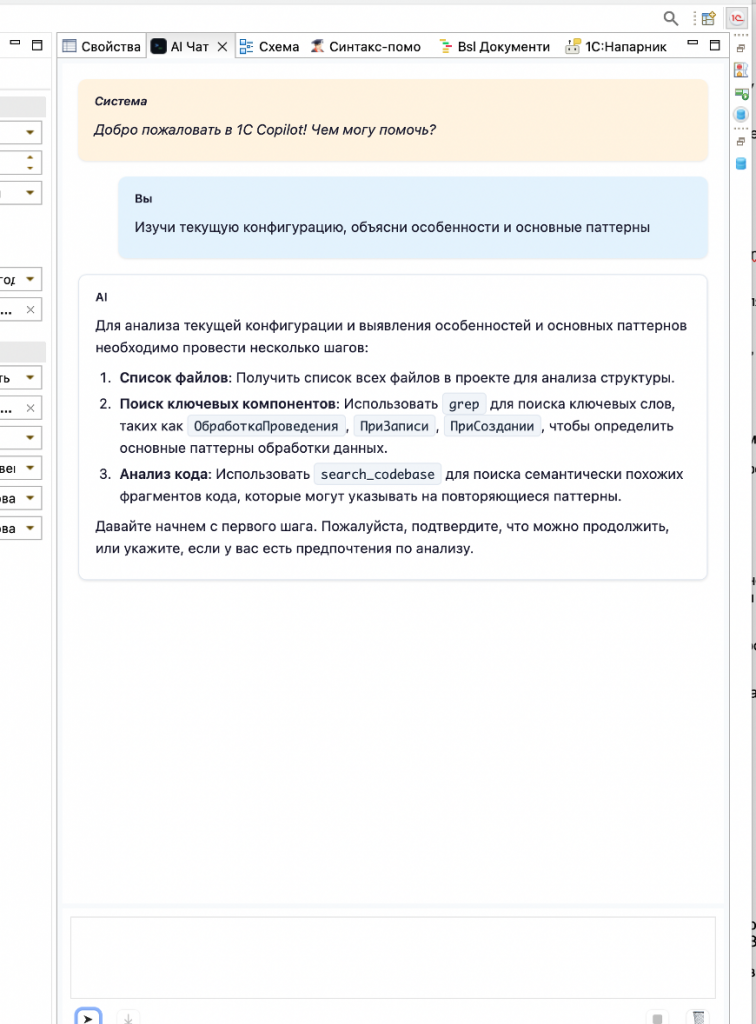This screenshot has width=756, height=1024.
Task: Click the 'Вы' message header
Action: (x=143, y=199)
